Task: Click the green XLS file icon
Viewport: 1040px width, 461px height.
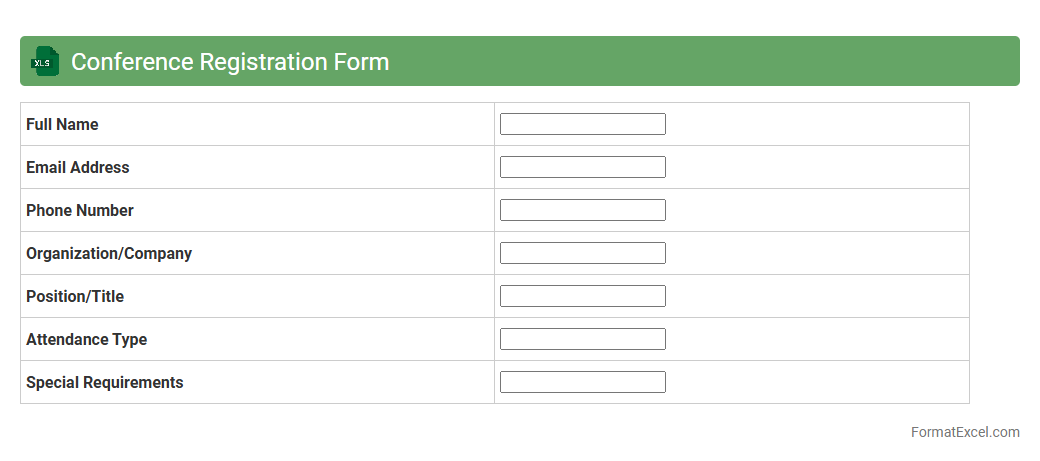Action: 45,61
